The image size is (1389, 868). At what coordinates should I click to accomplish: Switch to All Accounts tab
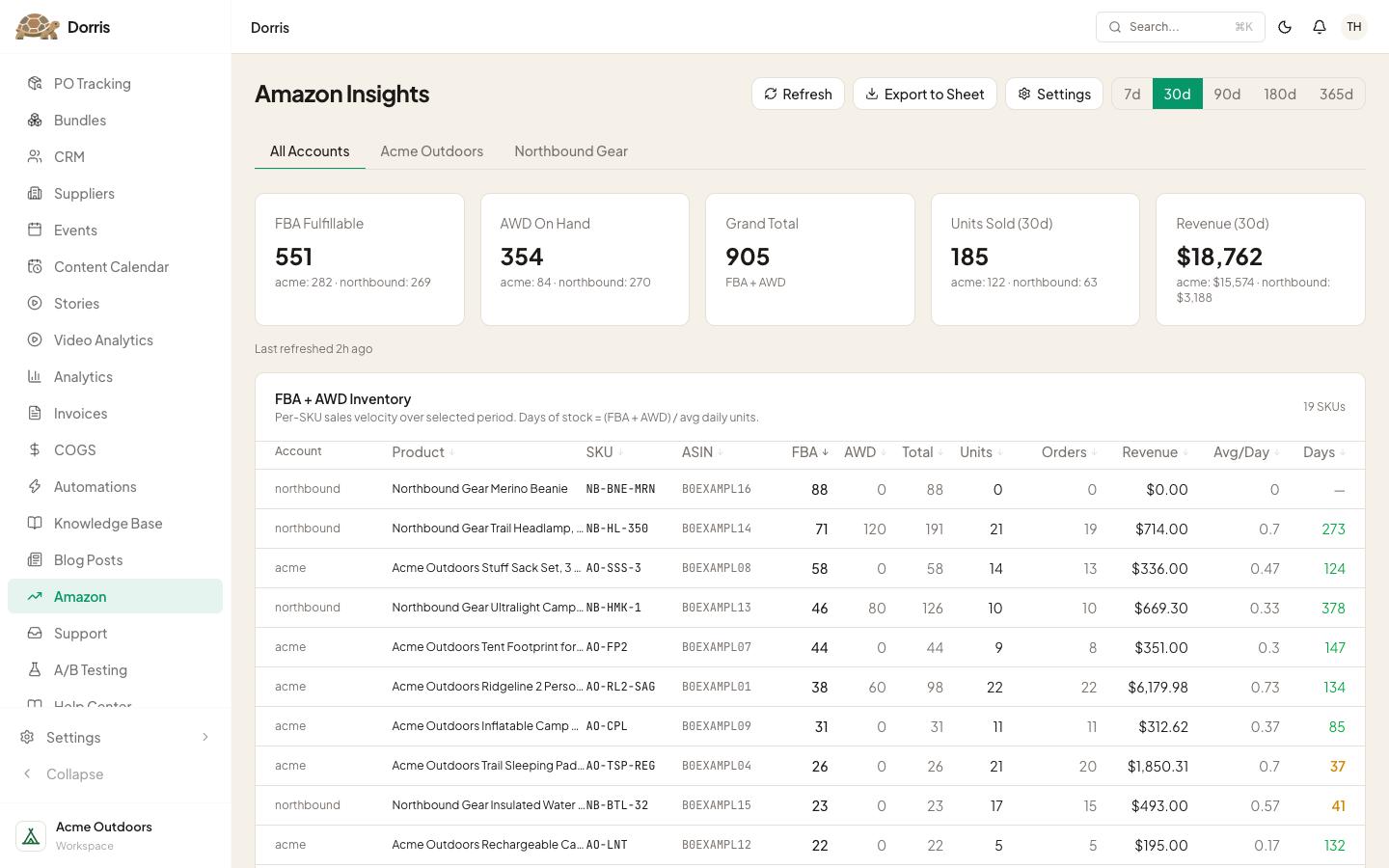click(310, 151)
